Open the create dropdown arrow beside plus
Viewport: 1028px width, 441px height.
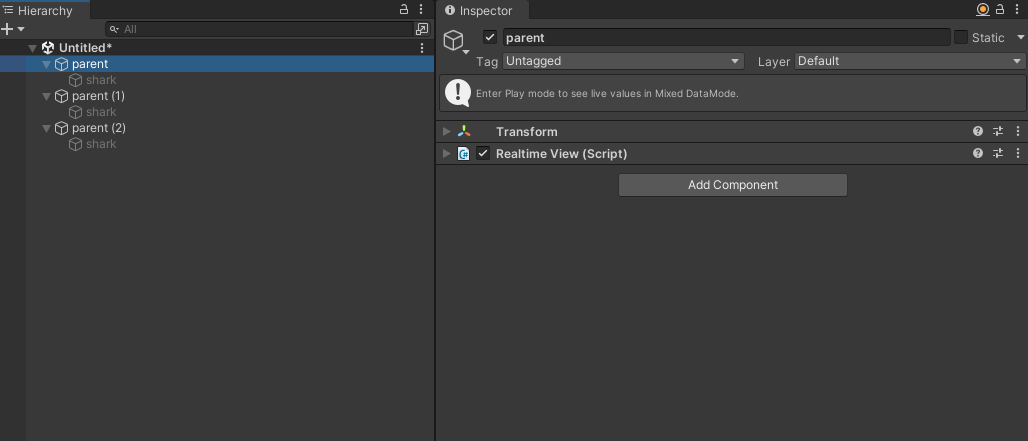click(21, 29)
